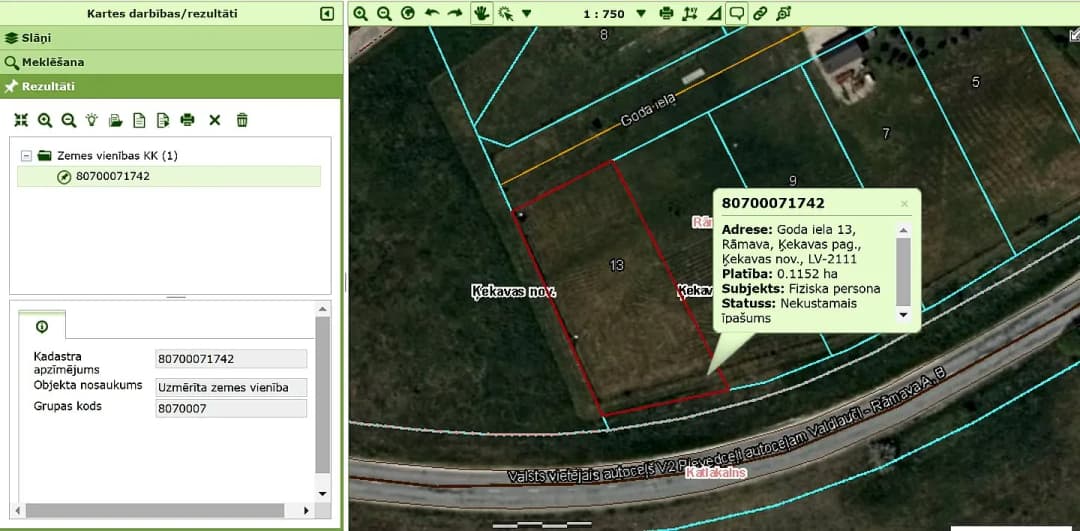Zoom to all results extent icon

[21, 121]
